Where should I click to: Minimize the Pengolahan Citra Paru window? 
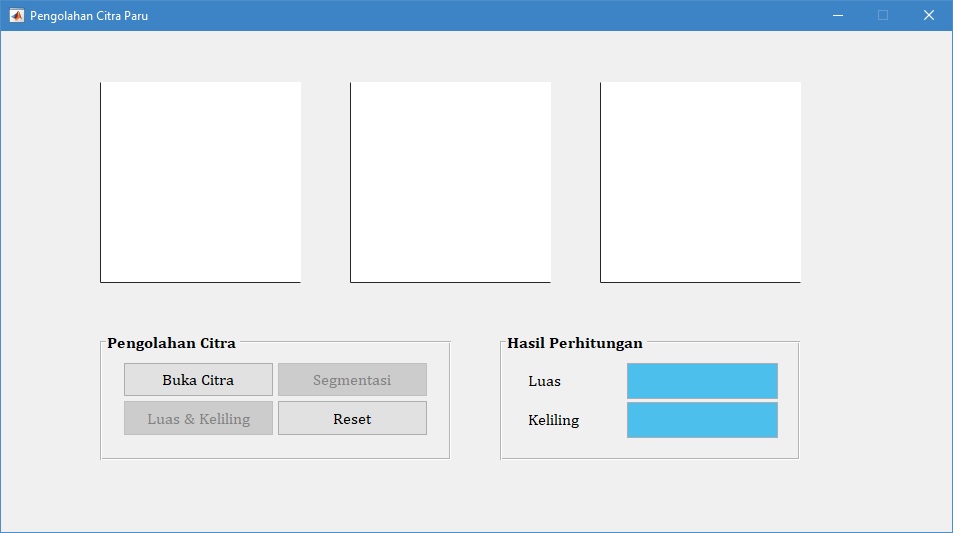coord(838,15)
